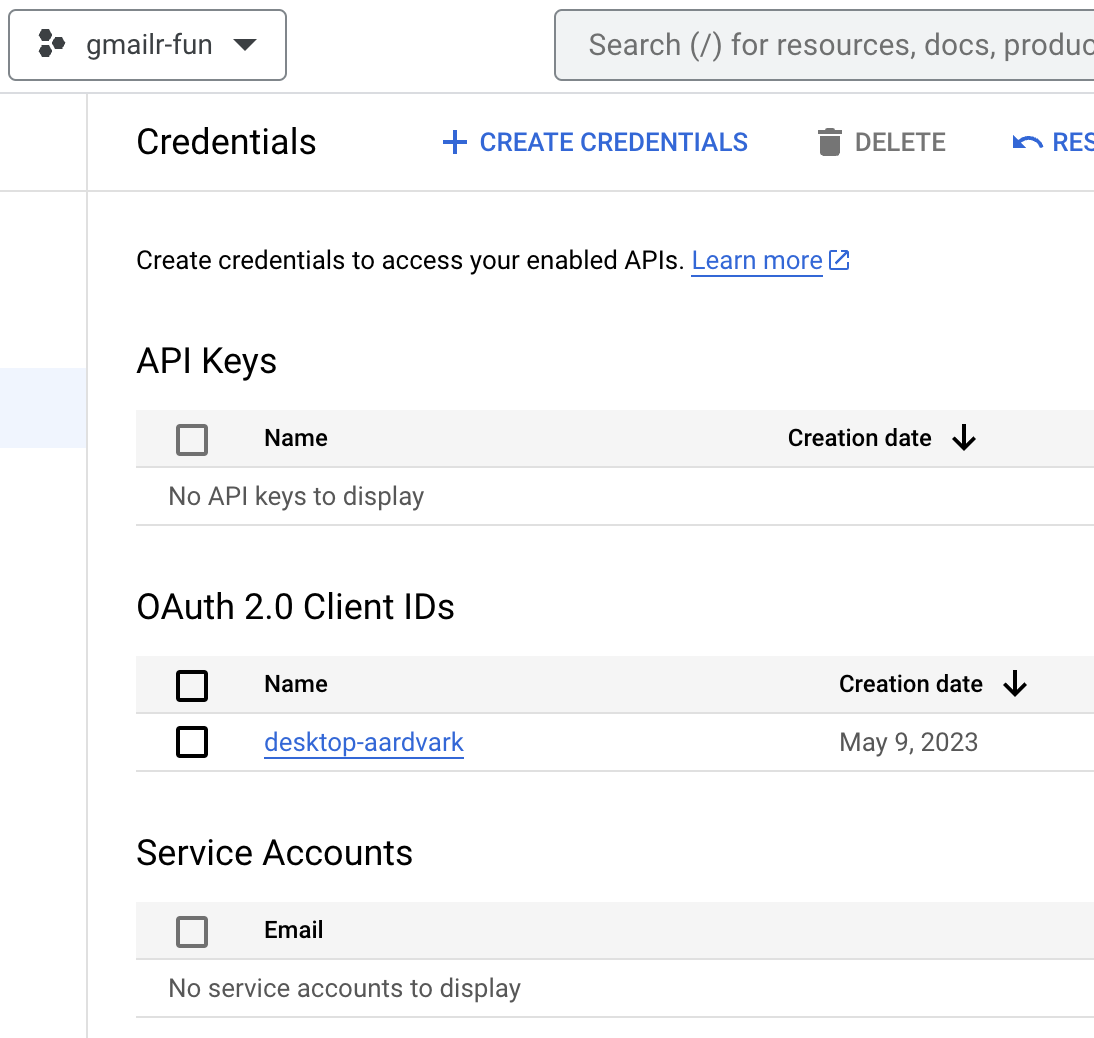The height and width of the screenshot is (1038, 1094).
Task: Select the DELETE toolbar action
Action: click(x=880, y=142)
